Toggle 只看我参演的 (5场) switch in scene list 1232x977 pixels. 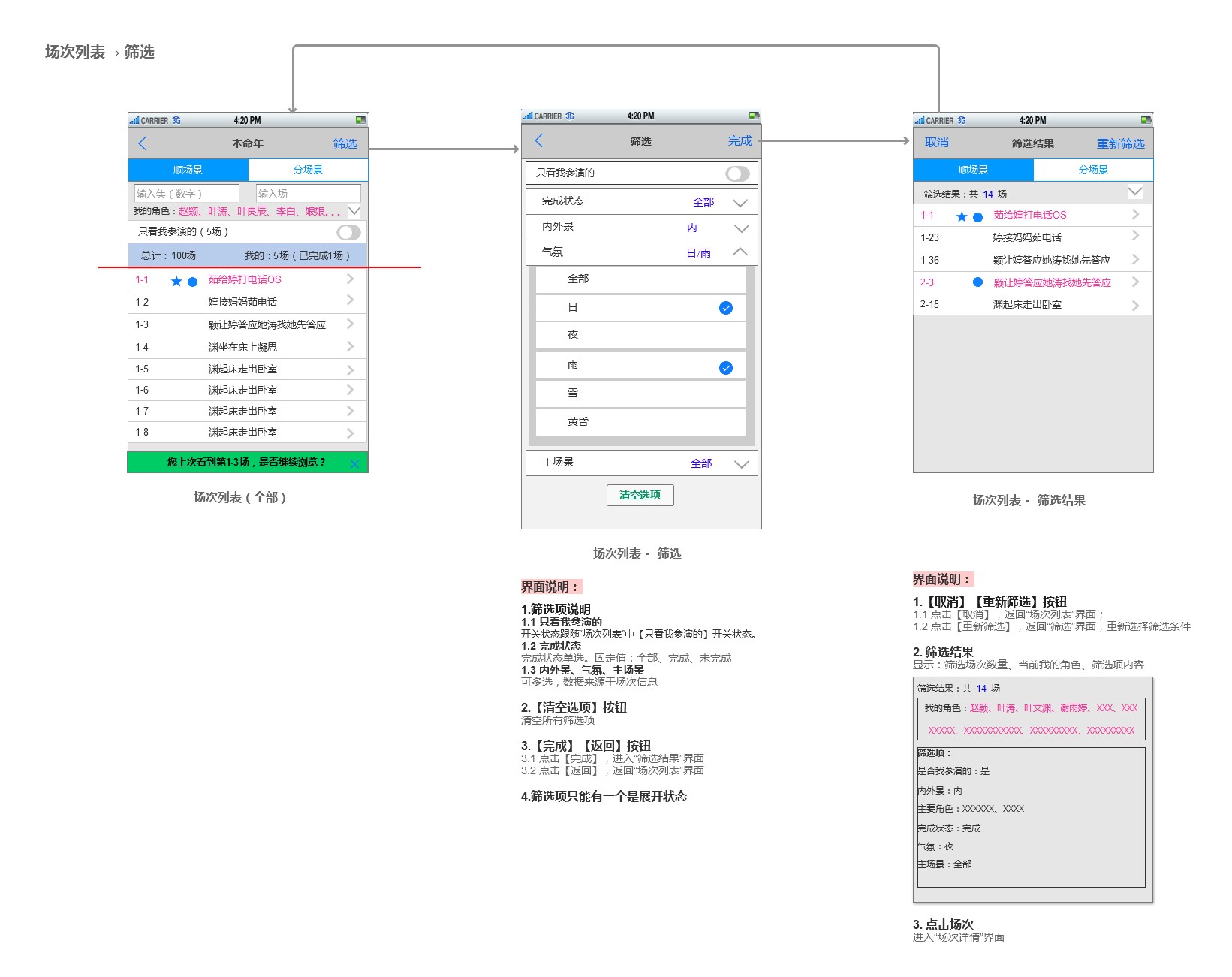348,232
